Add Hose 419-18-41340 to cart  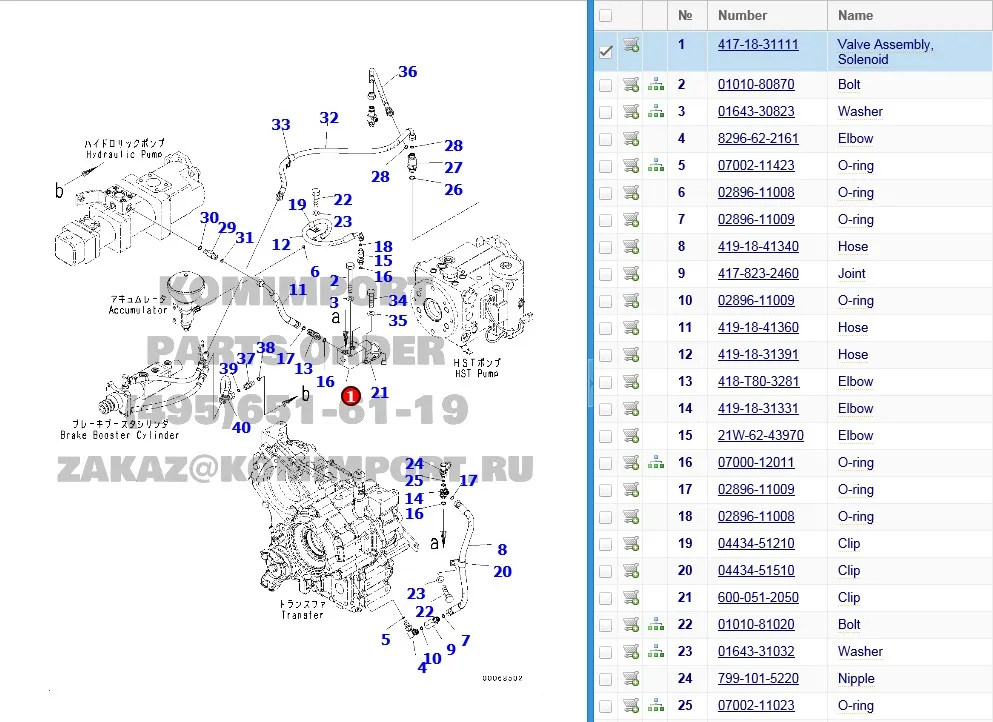pyautogui.click(x=631, y=247)
